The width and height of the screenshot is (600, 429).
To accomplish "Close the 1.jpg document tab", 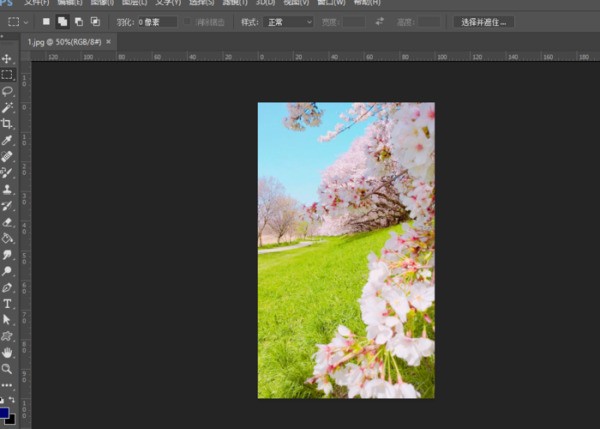I will [x=109, y=42].
